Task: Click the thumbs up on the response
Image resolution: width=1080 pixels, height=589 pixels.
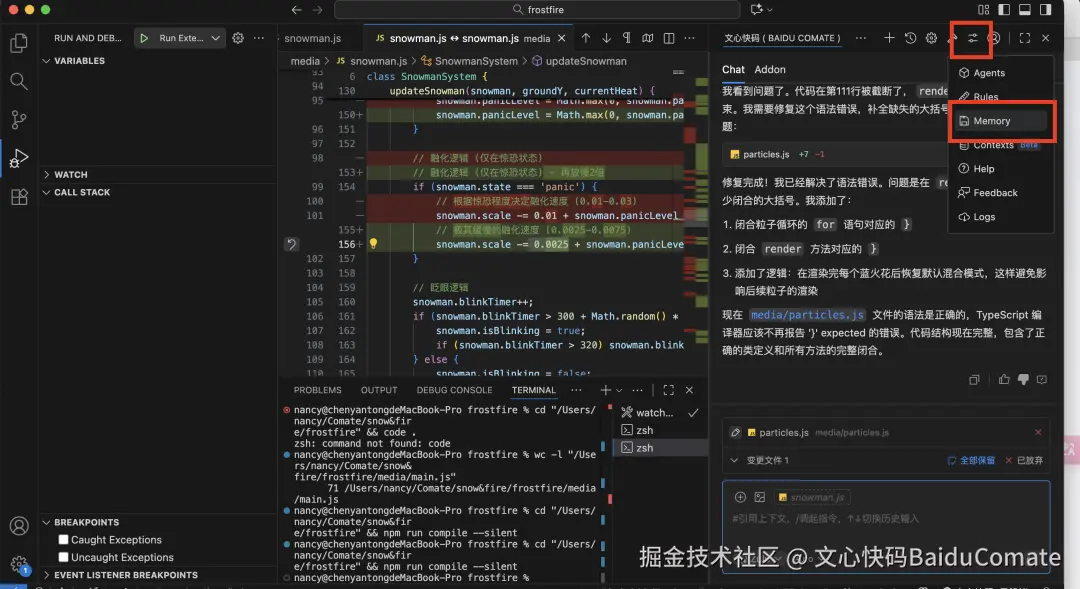Action: point(1004,380)
